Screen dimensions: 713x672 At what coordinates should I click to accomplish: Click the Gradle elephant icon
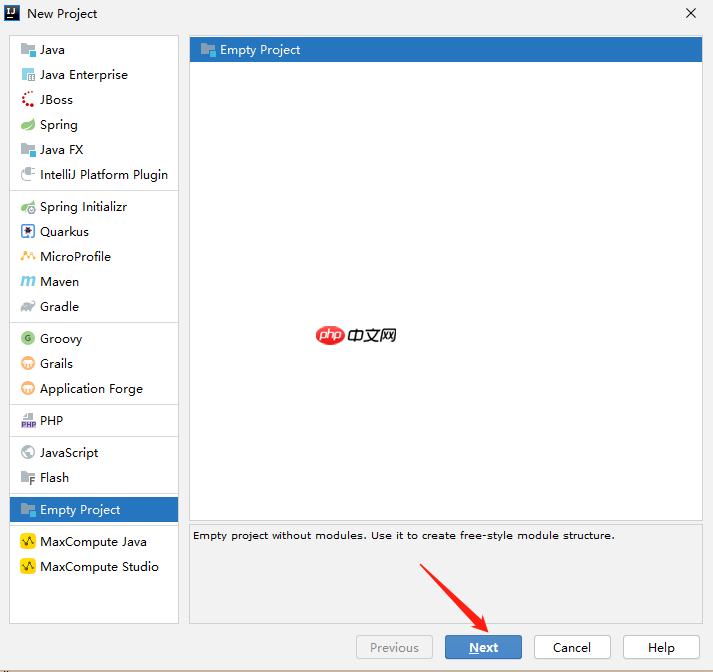click(x=28, y=306)
